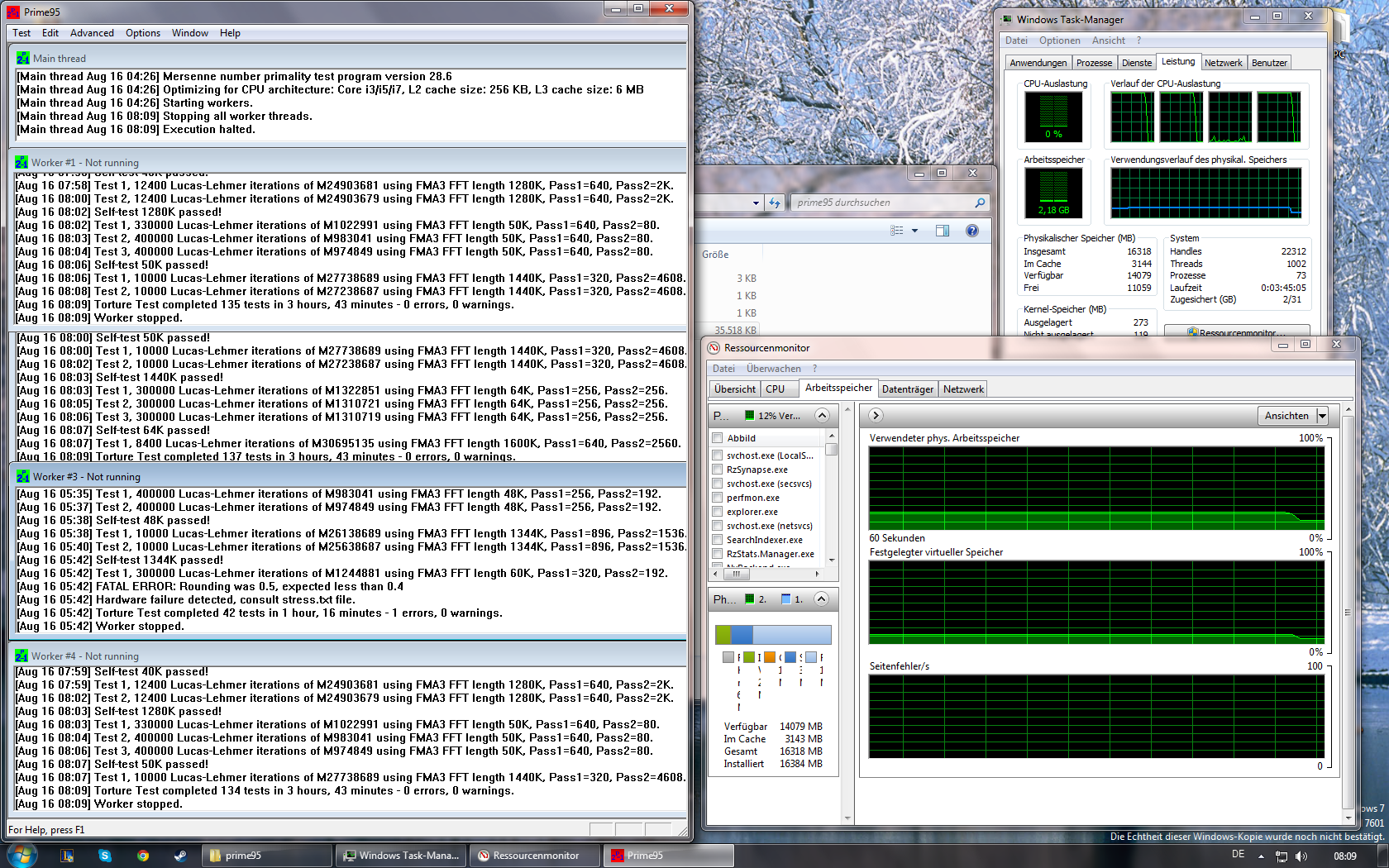
Task: Click the Explorer search magnifier icon
Action: pyautogui.click(x=980, y=203)
